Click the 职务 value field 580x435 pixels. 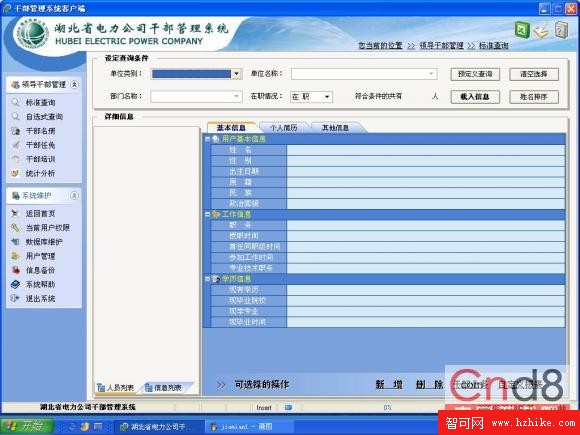pos(426,225)
